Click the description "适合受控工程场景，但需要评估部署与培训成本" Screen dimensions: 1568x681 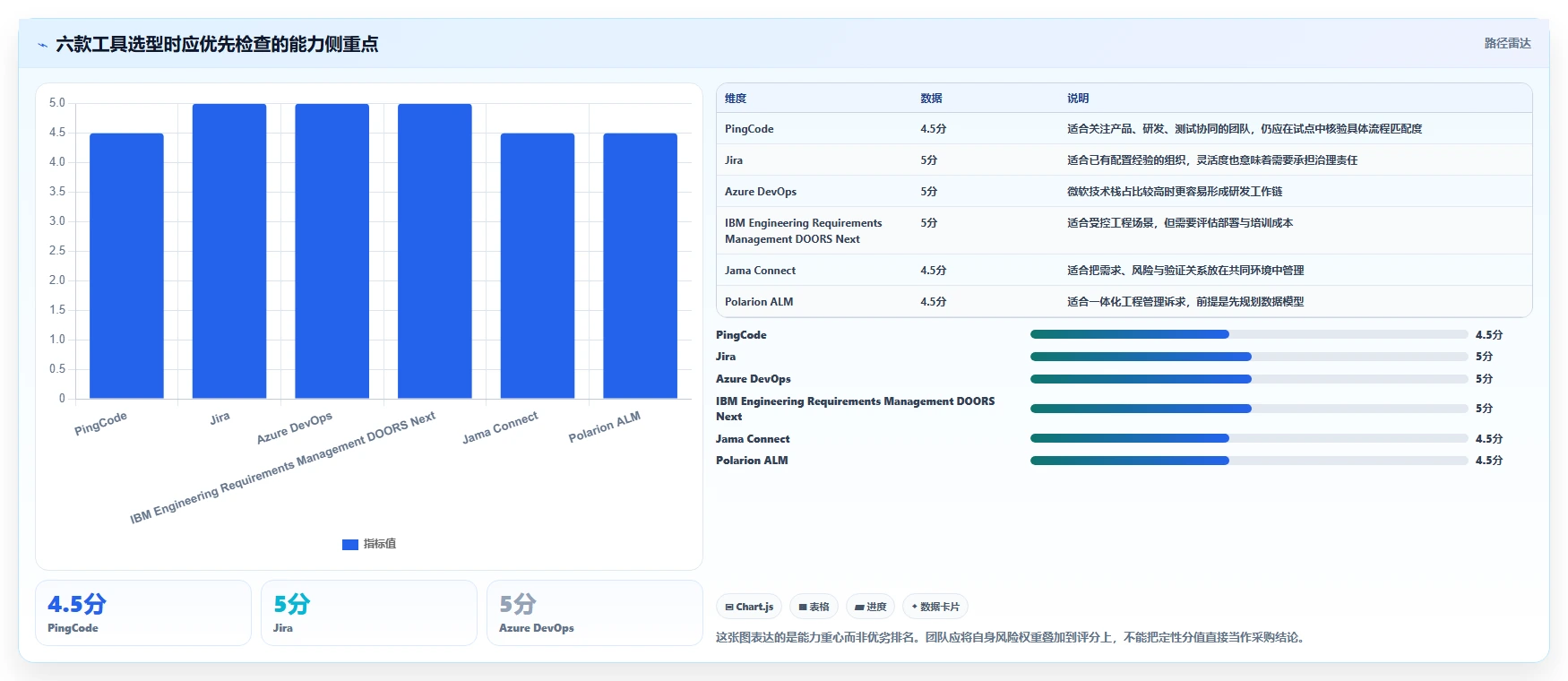pos(1180,223)
